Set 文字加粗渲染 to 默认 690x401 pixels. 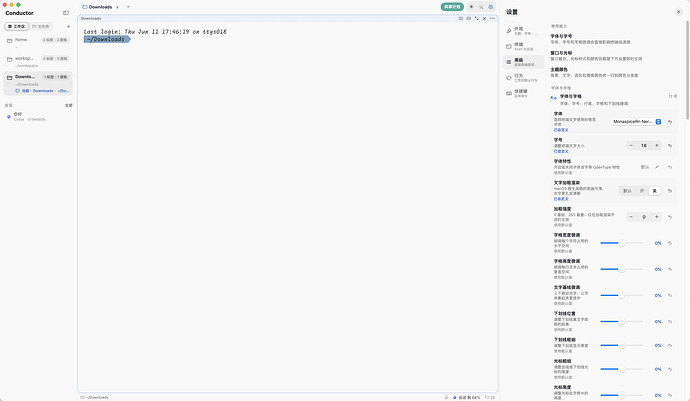pyautogui.click(x=628, y=191)
